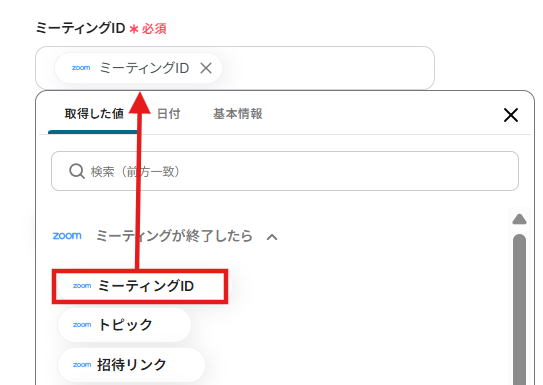Viewport: 543px width, 385px height.
Task: Switch to the 日付 tab
Action: [169, 114]
